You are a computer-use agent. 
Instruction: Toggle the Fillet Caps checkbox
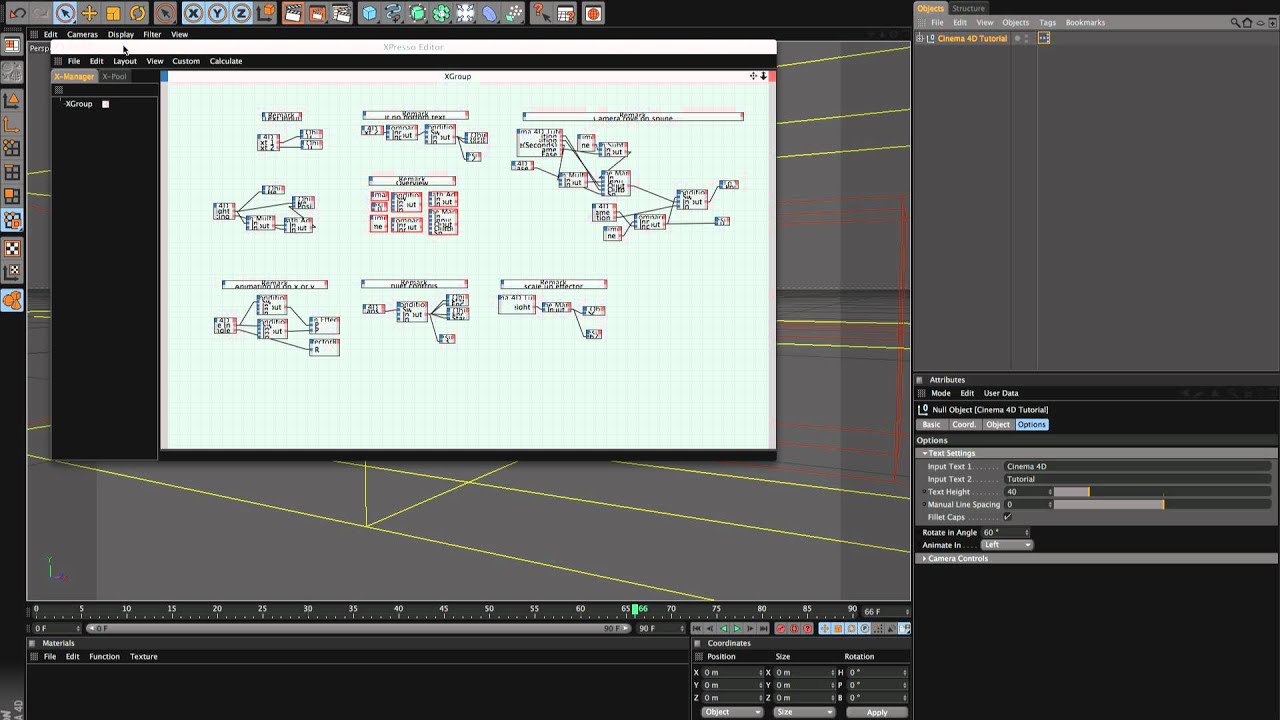(1007, 517)
